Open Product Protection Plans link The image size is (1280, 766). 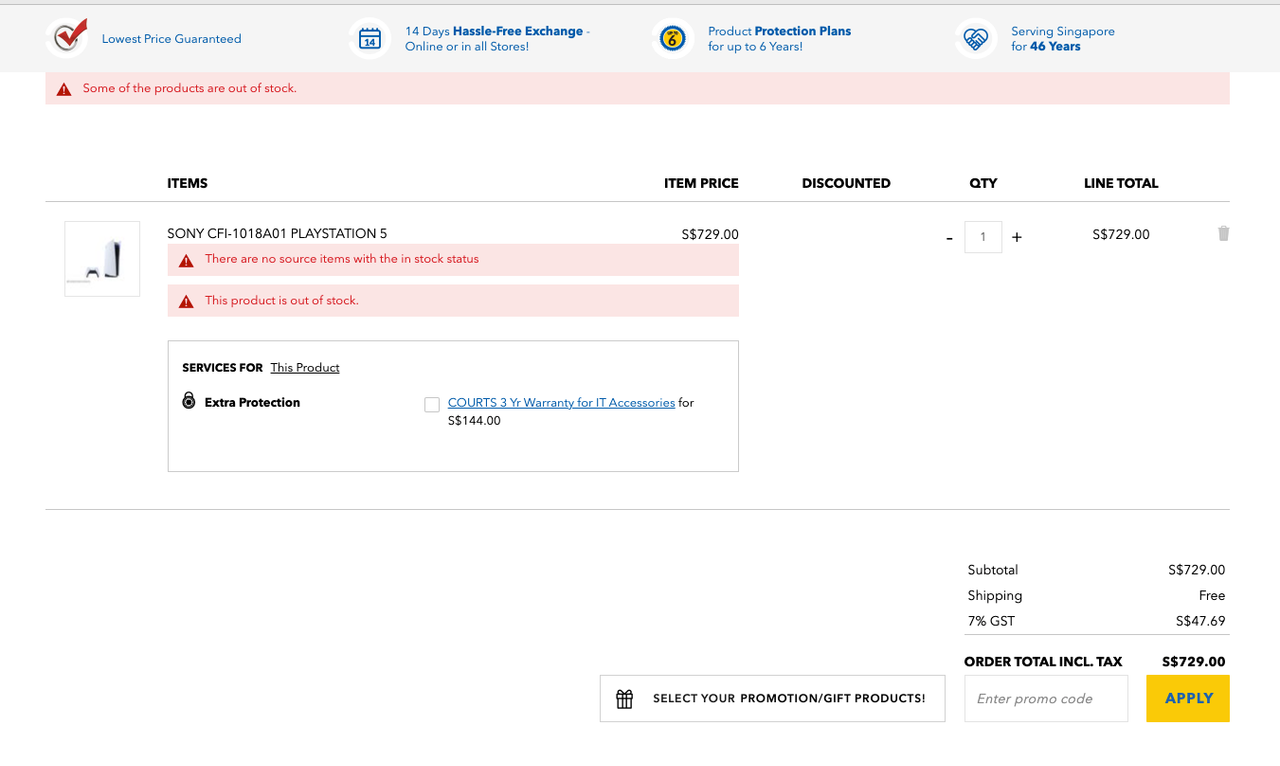[x=779, y=39]
